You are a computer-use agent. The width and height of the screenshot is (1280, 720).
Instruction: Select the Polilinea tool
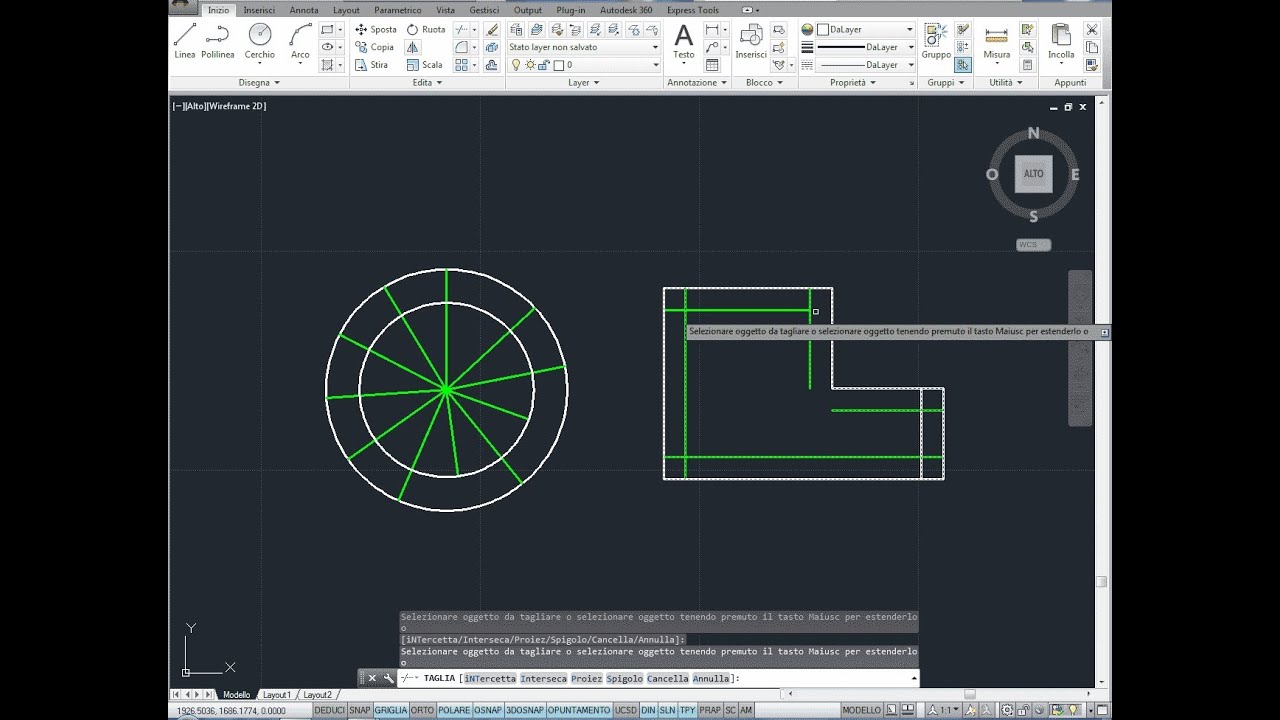[217, 41]
